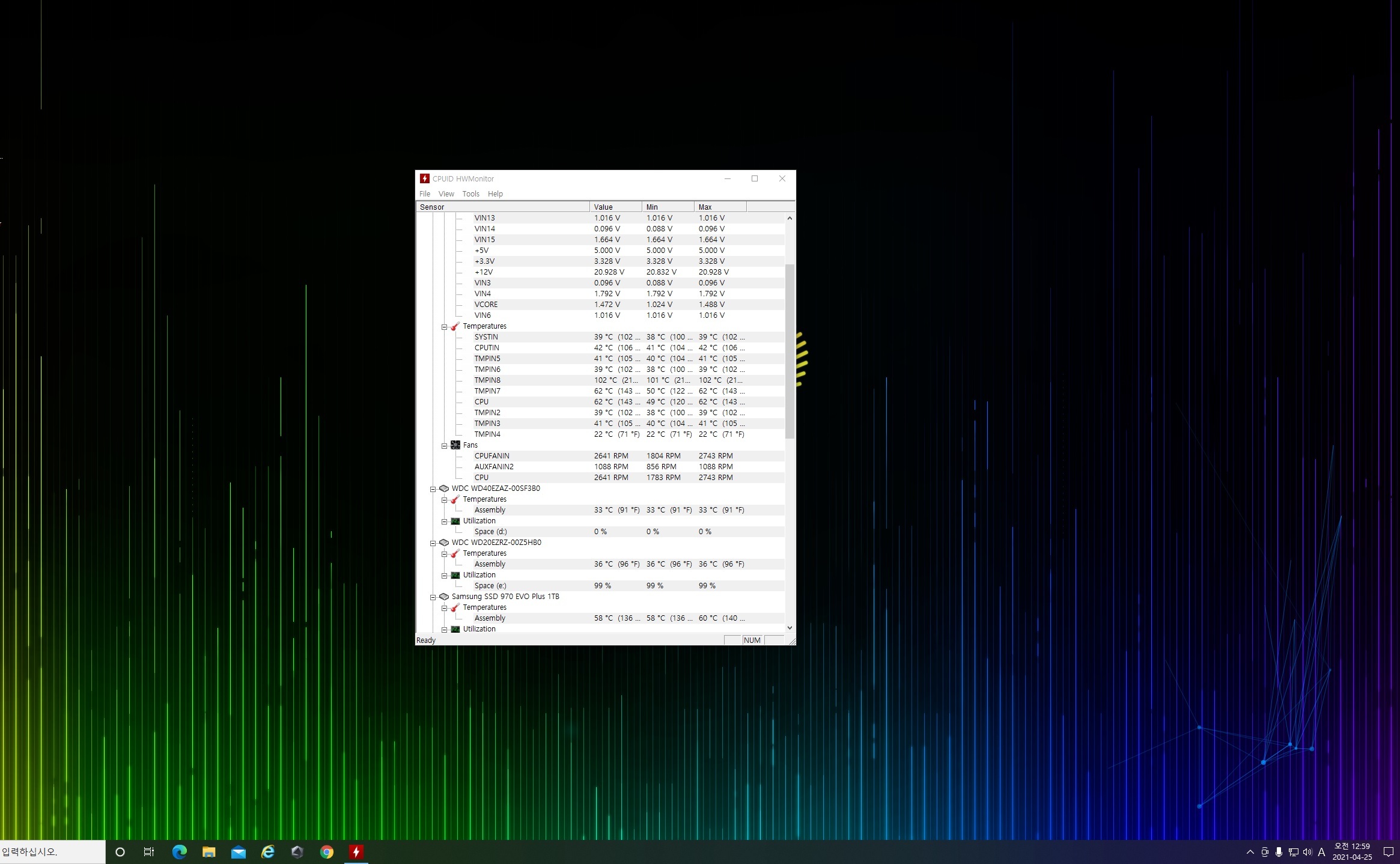The height and width of the screenshot is (864, 1400).
Task: Collapse the Fans tree node
Action: click(445, 446)
